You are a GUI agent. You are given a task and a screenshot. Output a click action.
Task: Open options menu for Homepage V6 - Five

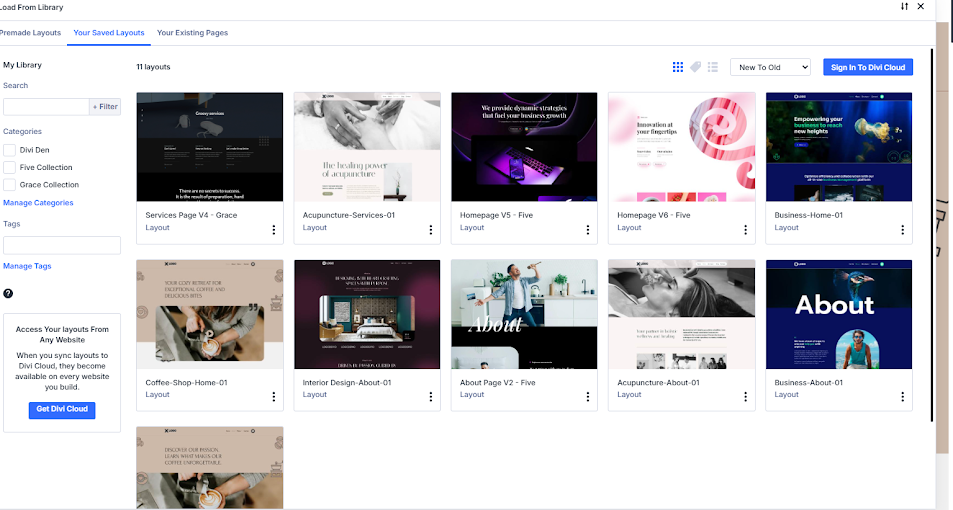(745, 230)
